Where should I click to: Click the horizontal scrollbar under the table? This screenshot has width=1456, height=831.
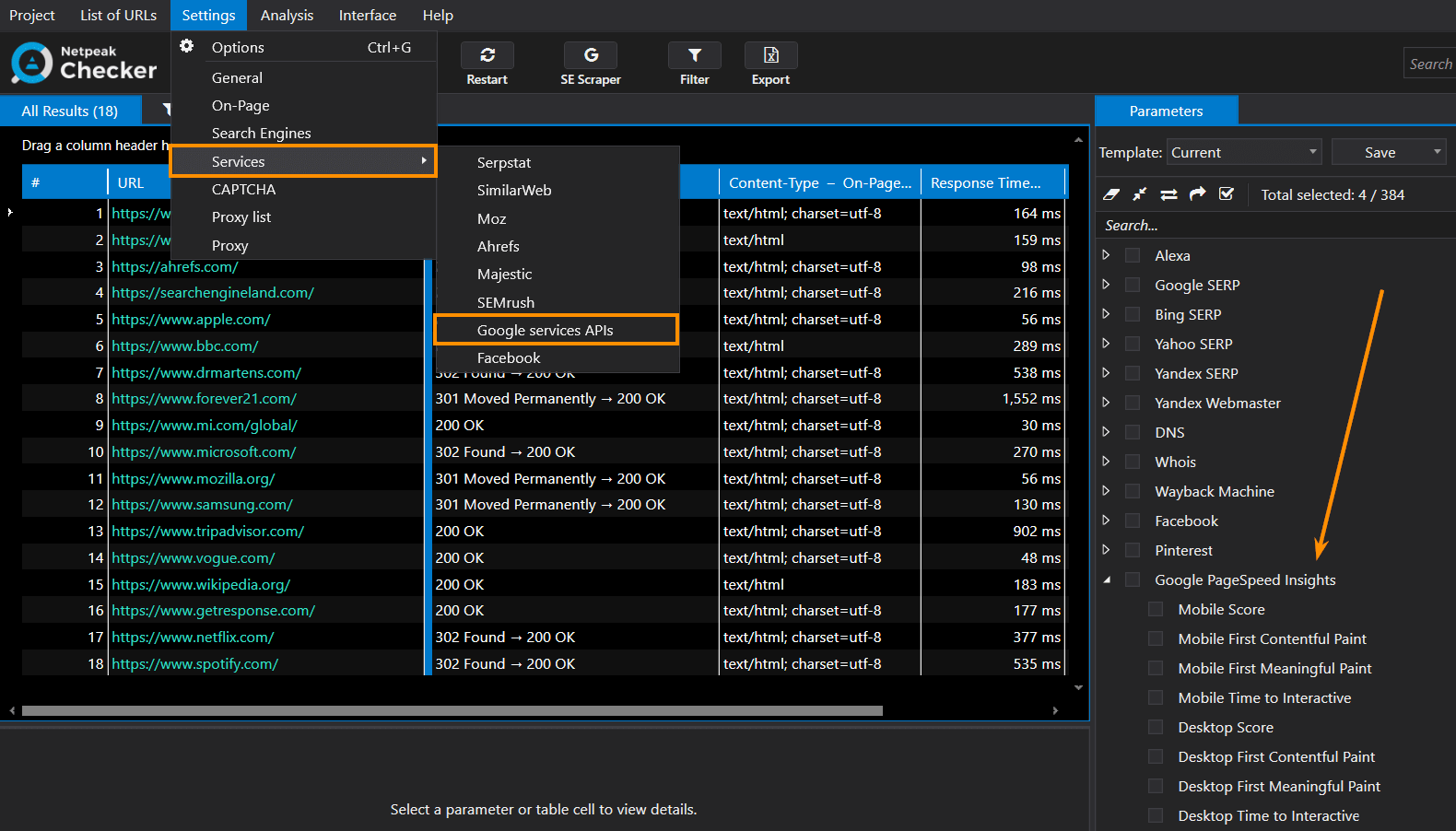point(452,710)
